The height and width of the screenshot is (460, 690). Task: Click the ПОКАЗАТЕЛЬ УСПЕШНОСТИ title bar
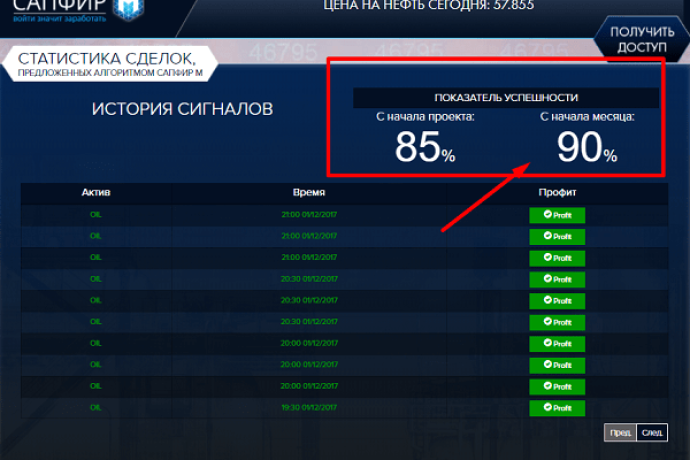tap(506, 98)
